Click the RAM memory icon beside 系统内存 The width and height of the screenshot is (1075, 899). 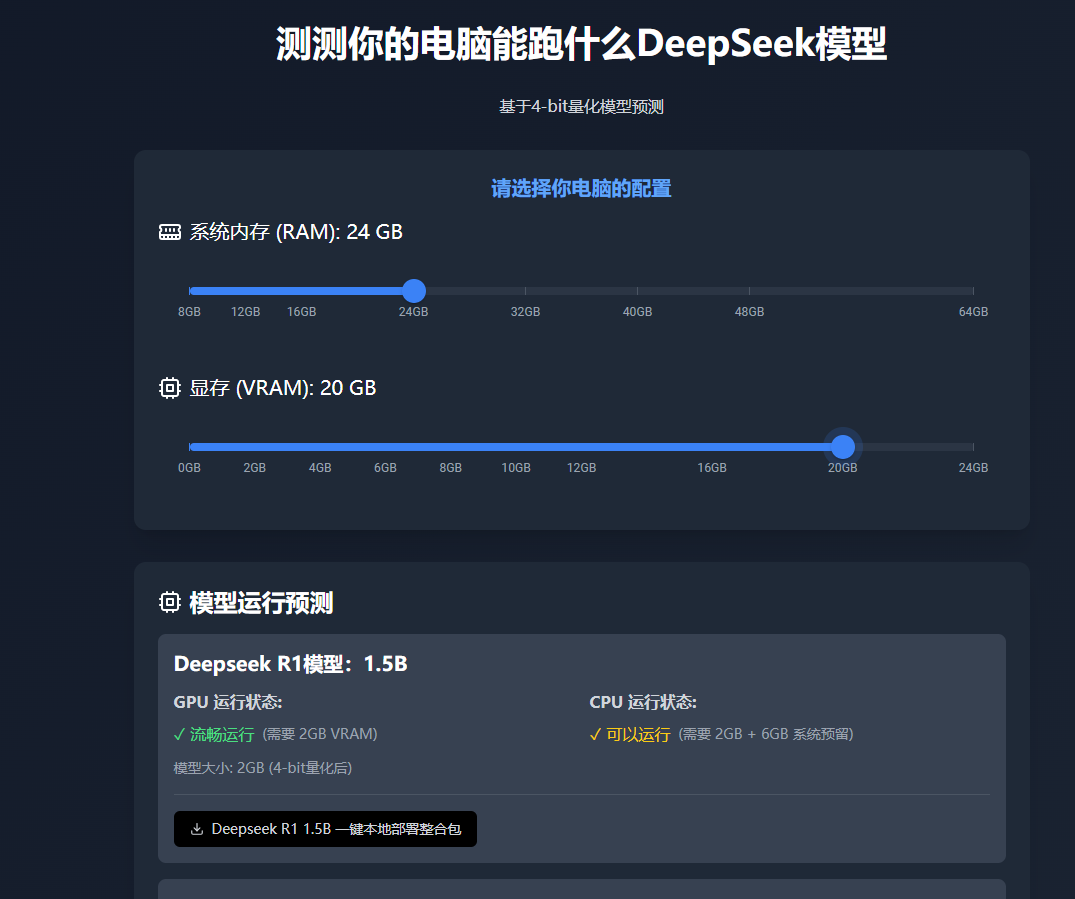tap(169, 232)
